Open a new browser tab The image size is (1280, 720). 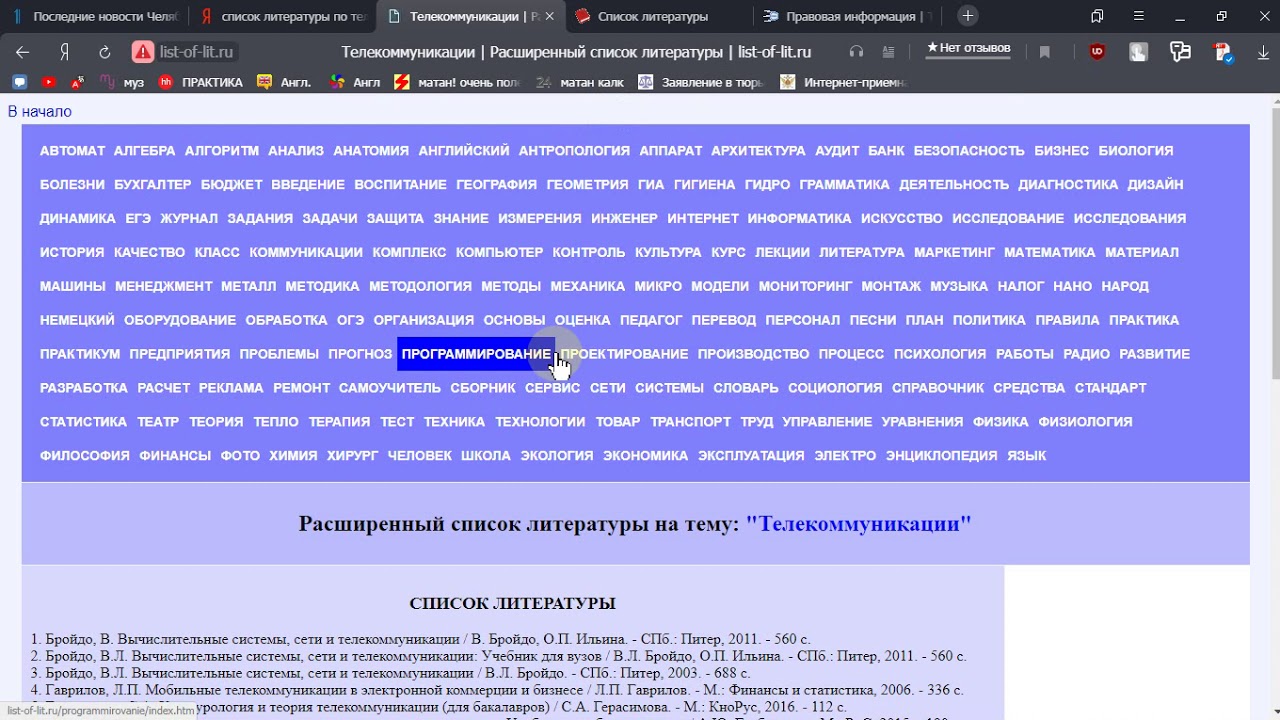coord(967,16)
